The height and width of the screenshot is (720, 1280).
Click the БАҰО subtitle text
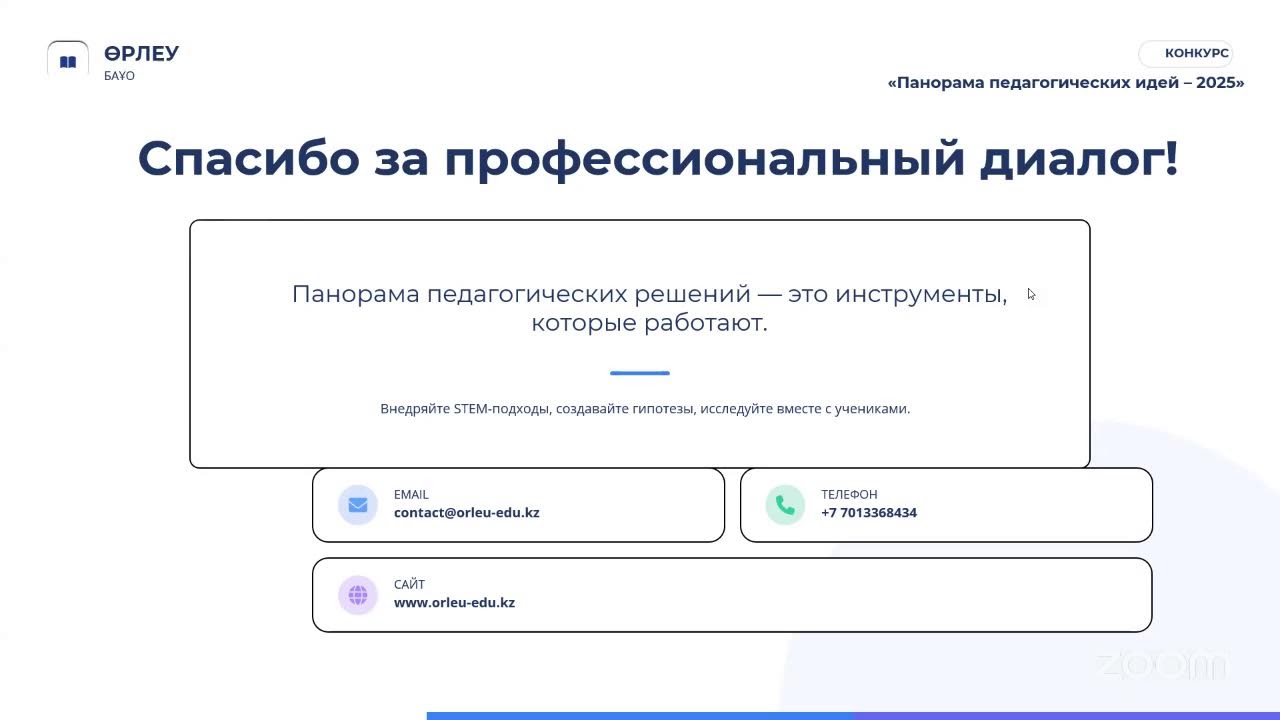coord(119,76)
